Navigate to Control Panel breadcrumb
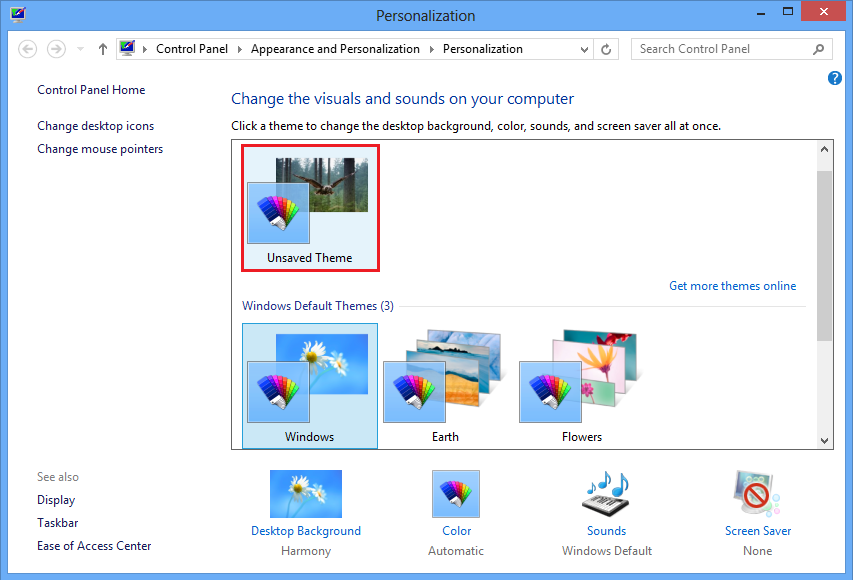 (192, 49)
